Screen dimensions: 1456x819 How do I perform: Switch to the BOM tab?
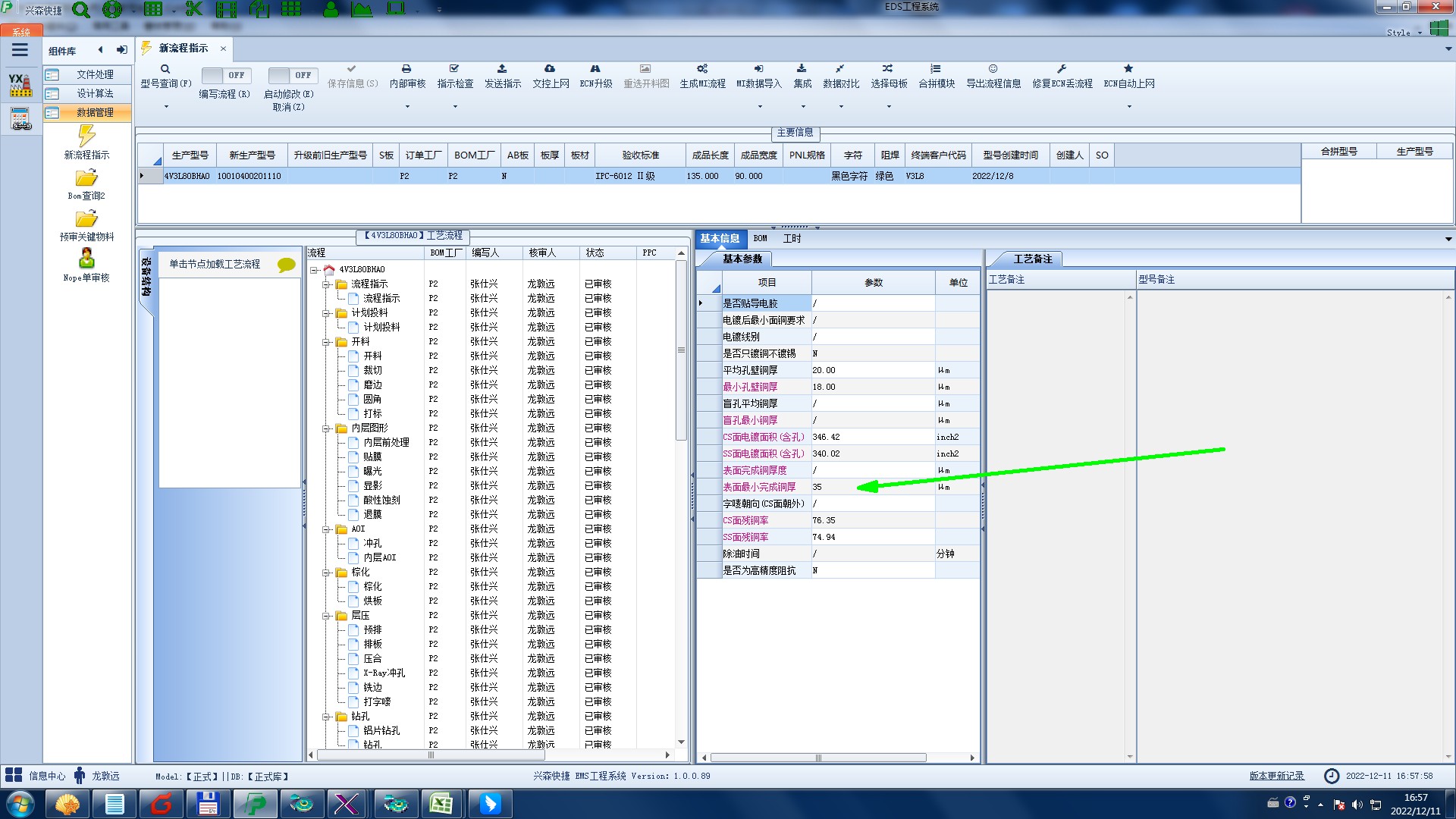coord(760,238)
